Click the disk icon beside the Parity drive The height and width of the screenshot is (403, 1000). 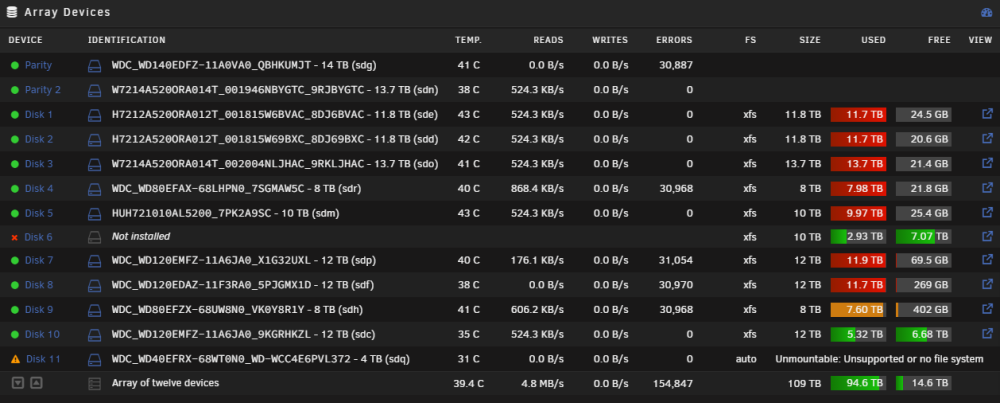pos(94,65)
